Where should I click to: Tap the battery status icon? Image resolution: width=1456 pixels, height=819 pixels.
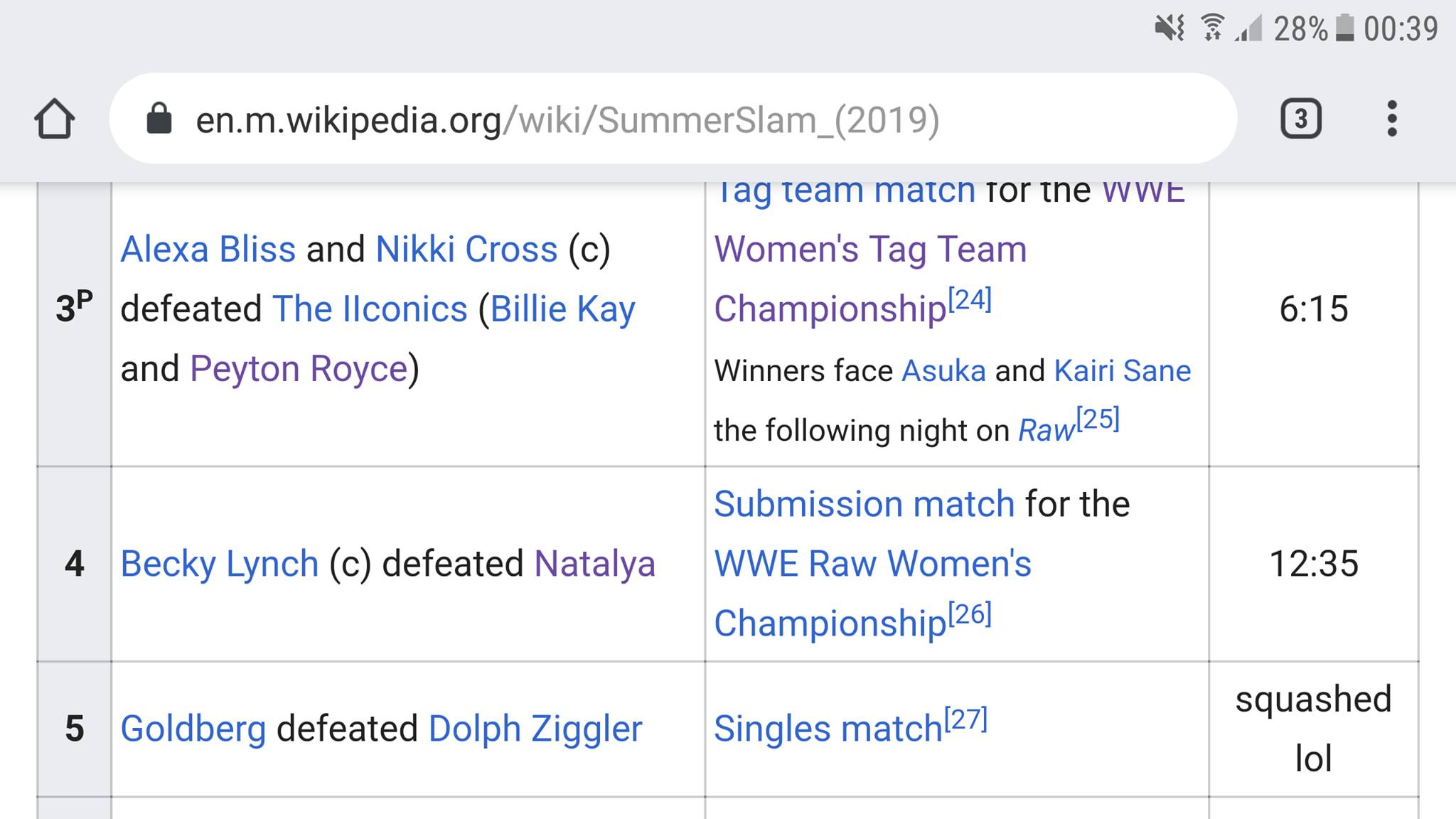click(x=1344, y=28)
